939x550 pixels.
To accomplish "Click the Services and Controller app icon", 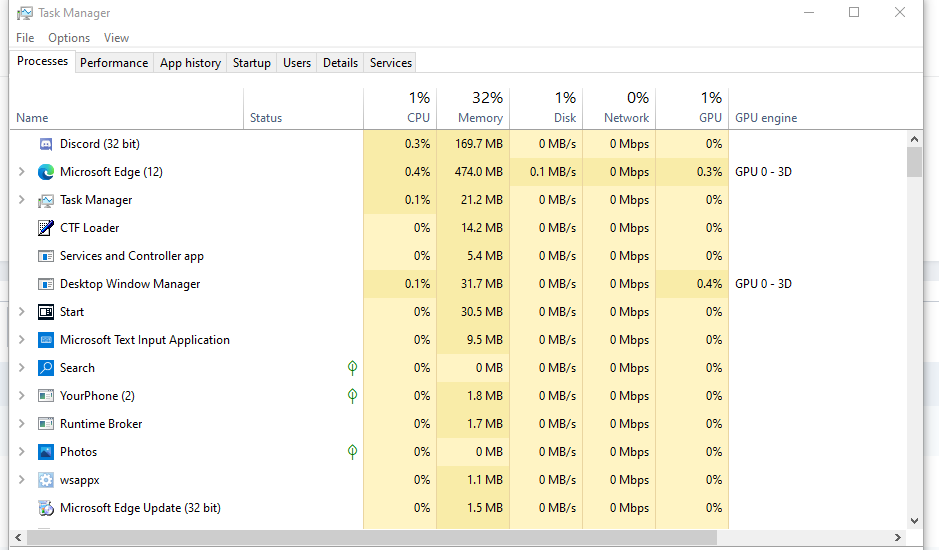I will pos(46,256).
